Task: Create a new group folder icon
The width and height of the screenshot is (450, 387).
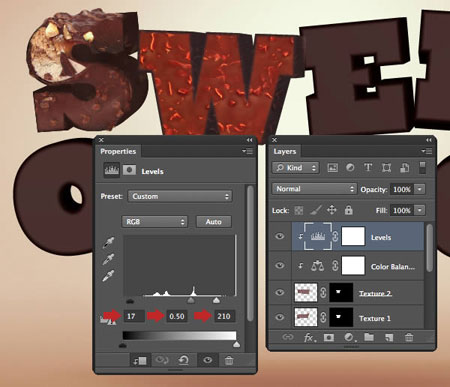Action: coord(369,337)
